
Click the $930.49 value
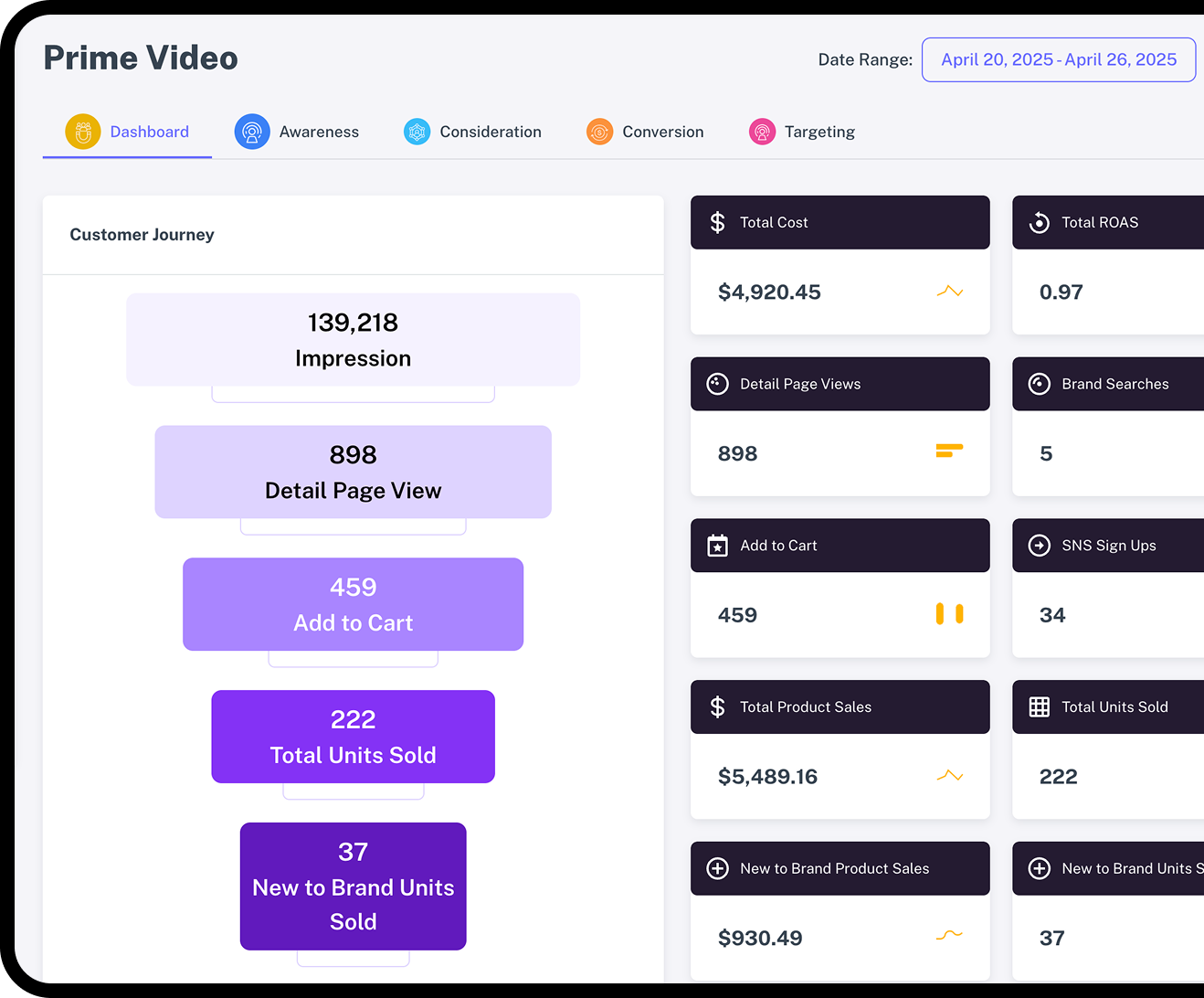[x=760, y=939]
